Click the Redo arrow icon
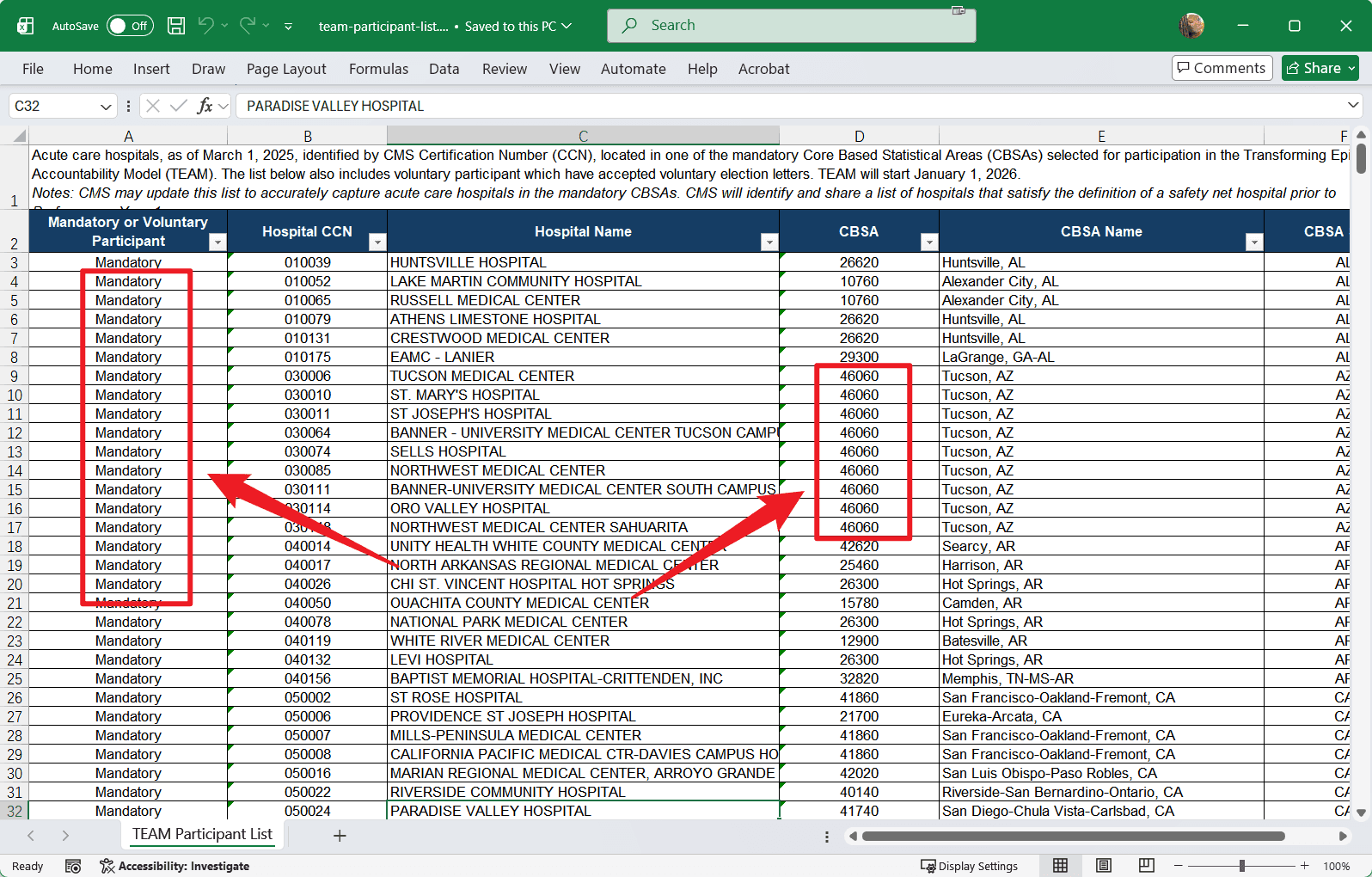 (248, 26)
